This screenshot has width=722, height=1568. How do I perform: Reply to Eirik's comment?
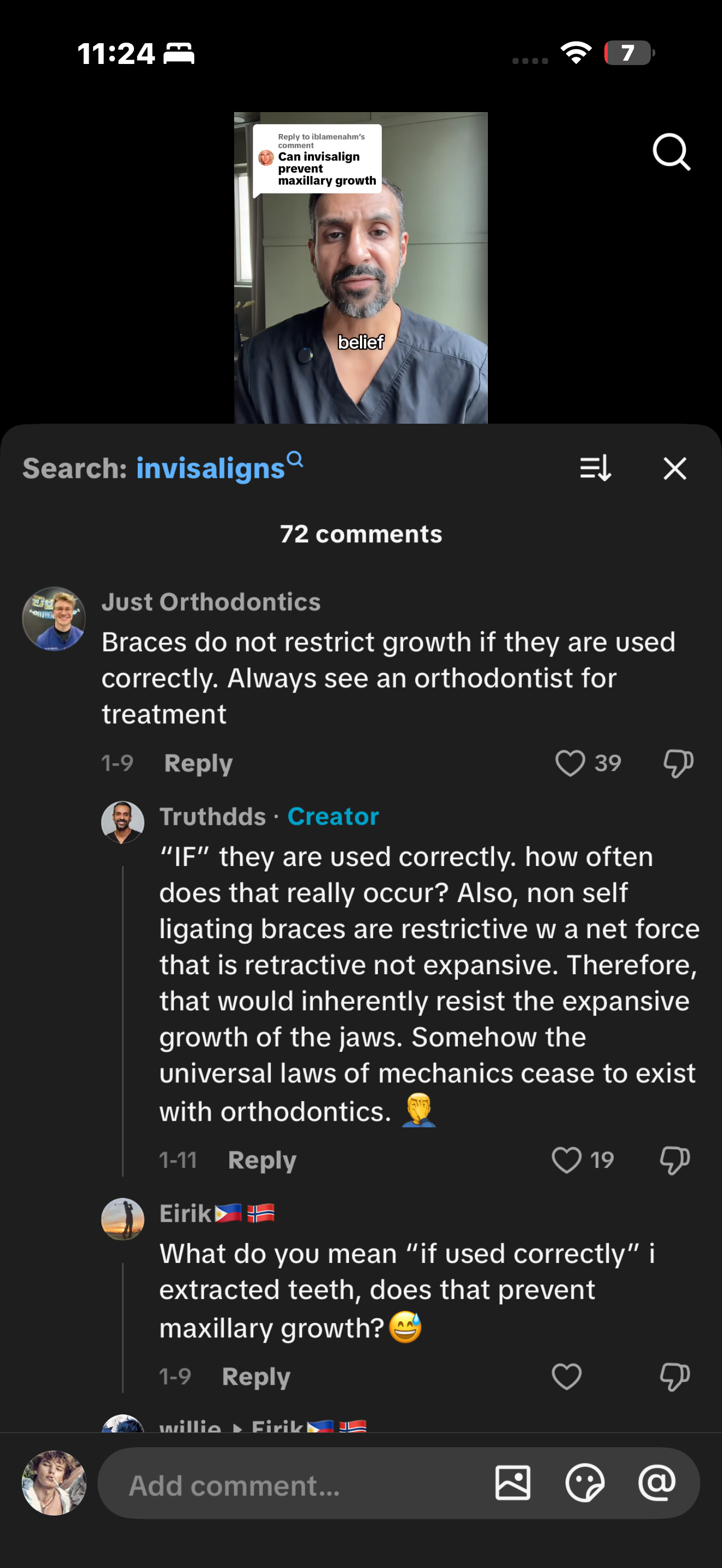click(255, 1377)
